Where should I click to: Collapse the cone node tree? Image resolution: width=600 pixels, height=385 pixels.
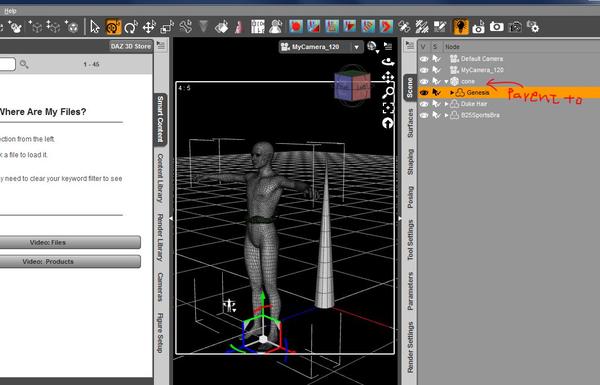coord(446,82)
